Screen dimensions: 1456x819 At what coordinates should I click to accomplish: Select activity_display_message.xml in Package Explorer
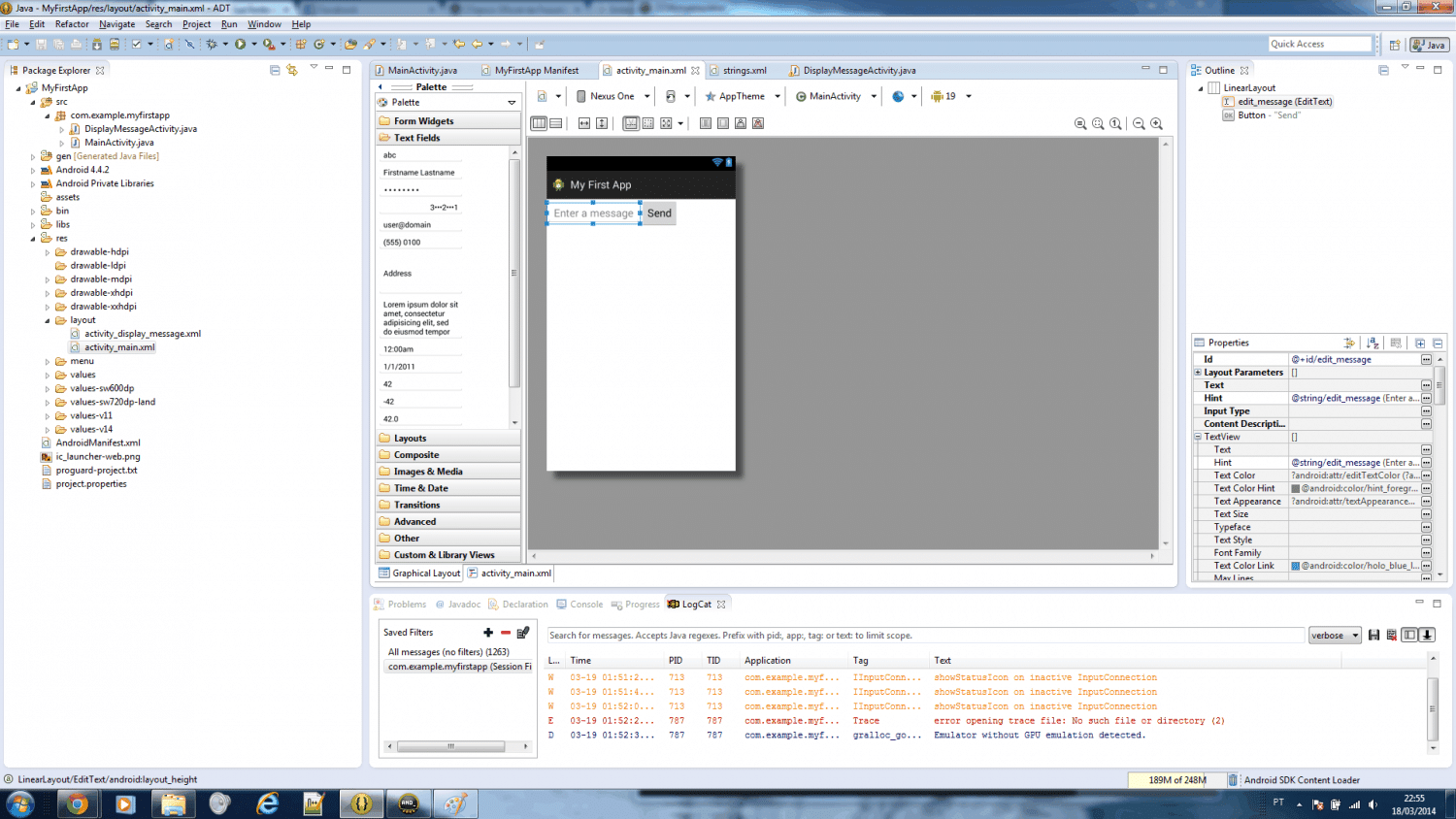[x=143, y=334]
